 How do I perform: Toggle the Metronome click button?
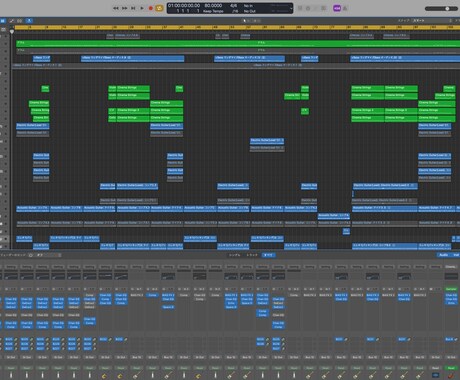tap(345, 8)
